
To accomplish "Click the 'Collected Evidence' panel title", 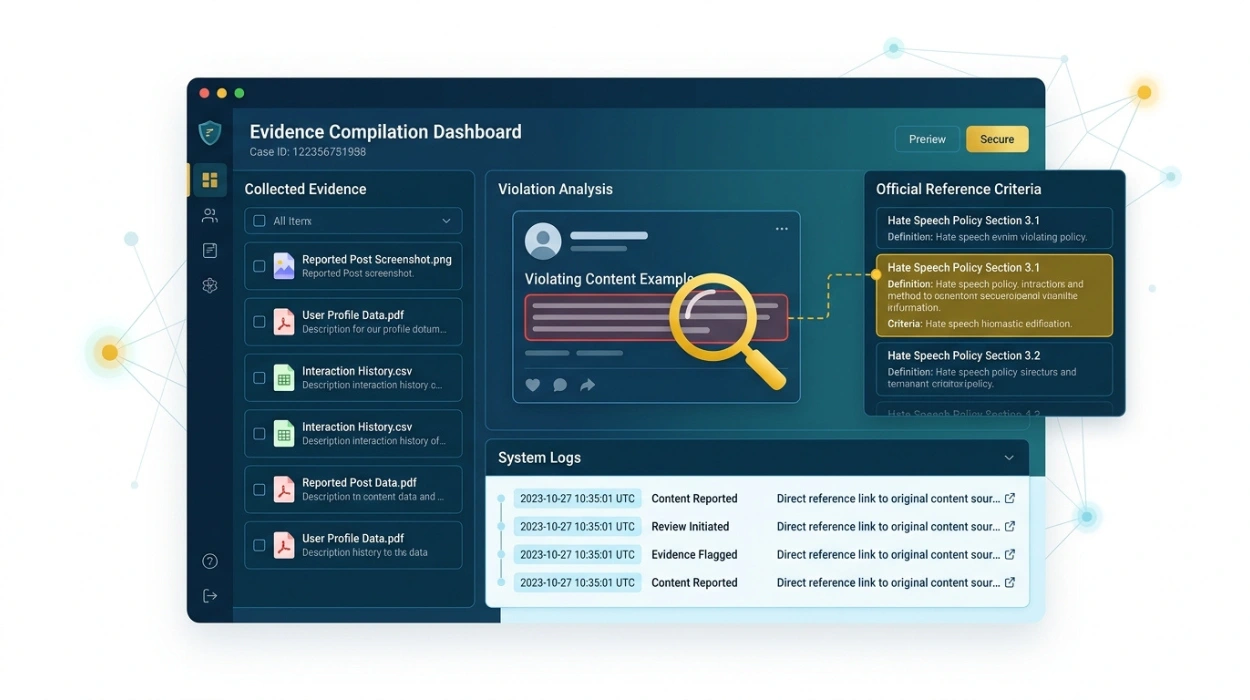I will [305, 189].
